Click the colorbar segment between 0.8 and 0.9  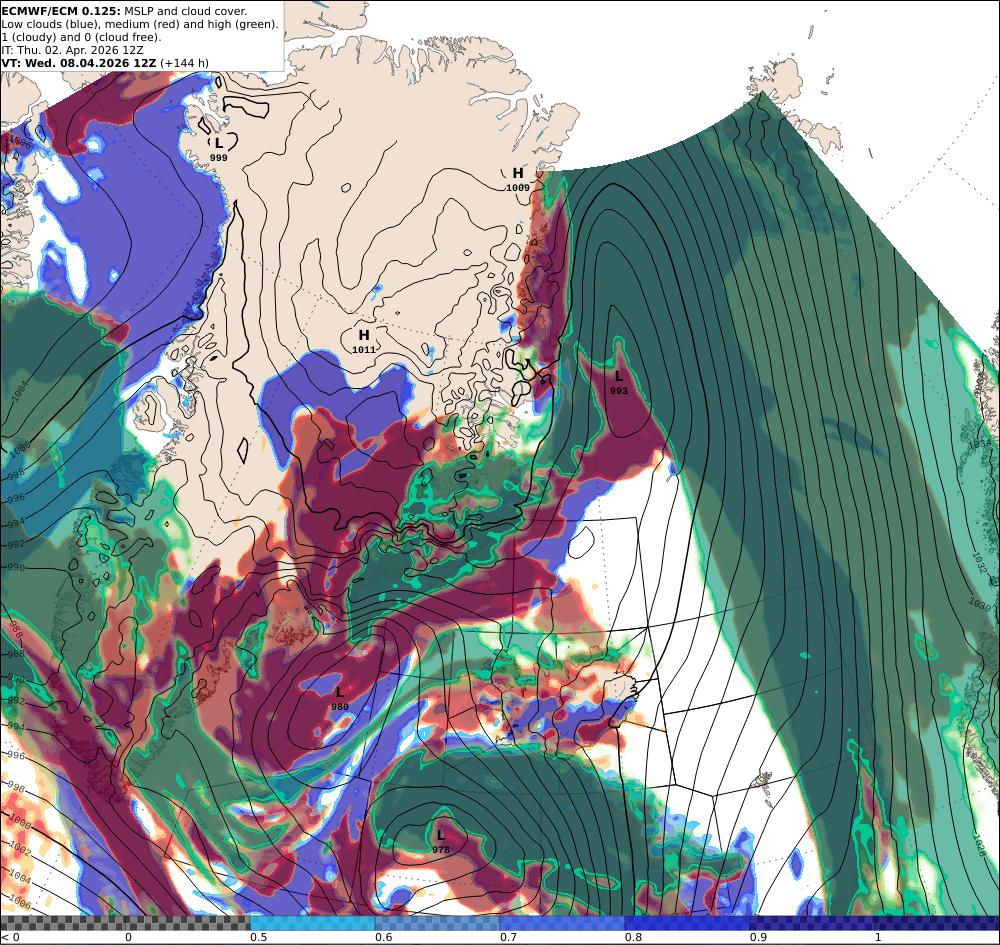[688, 923]
